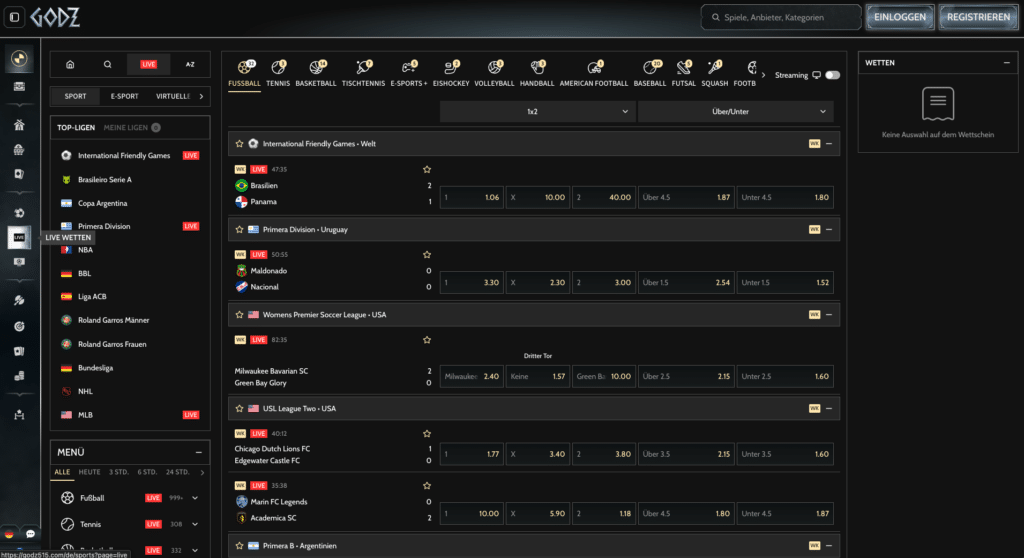Viewport: 1024px width, 558px height.
Task: Expand the Fußball menu row chevron
Action: coord(195,498)
